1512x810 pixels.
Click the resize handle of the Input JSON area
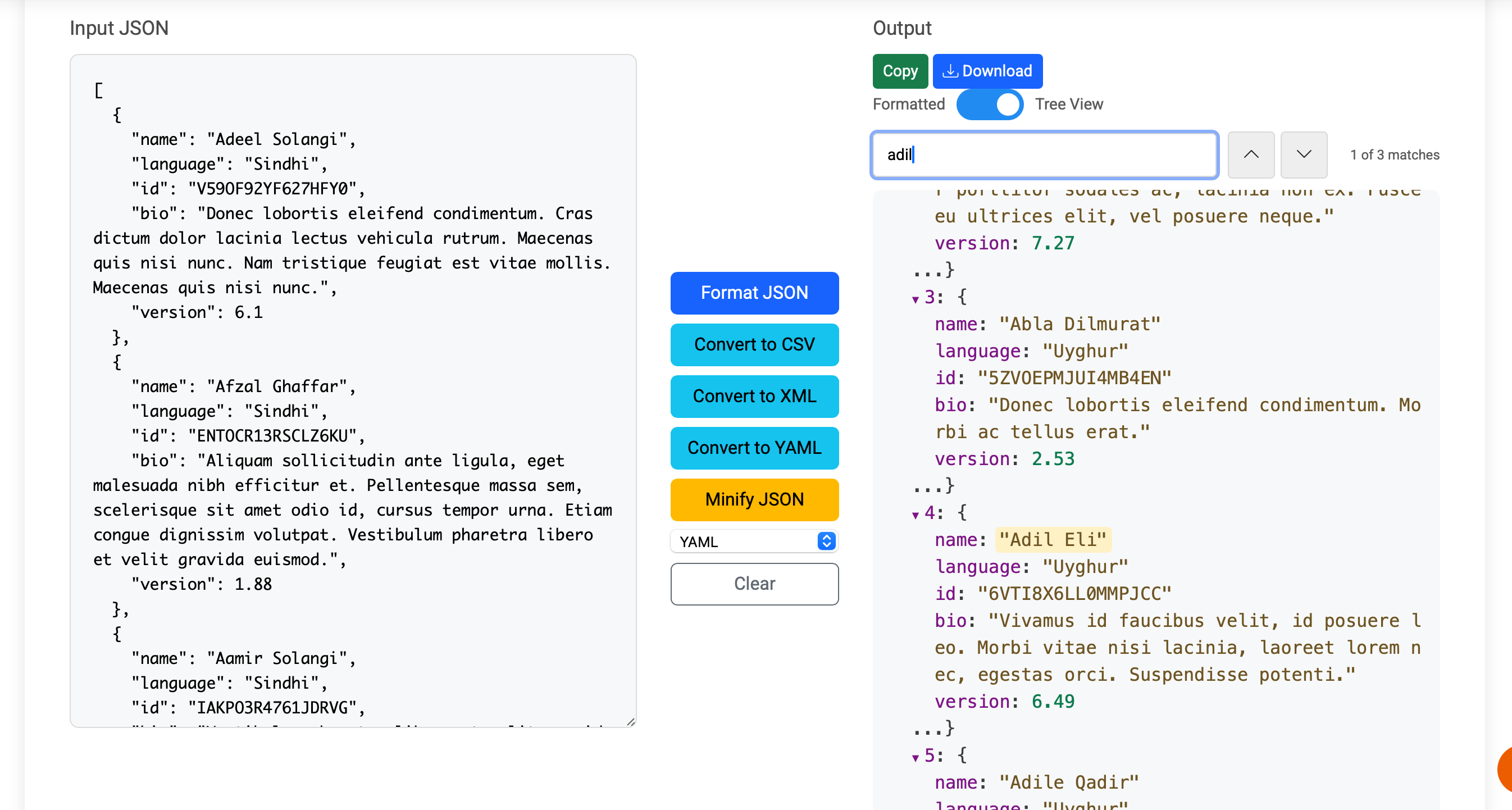pos(630,721)
